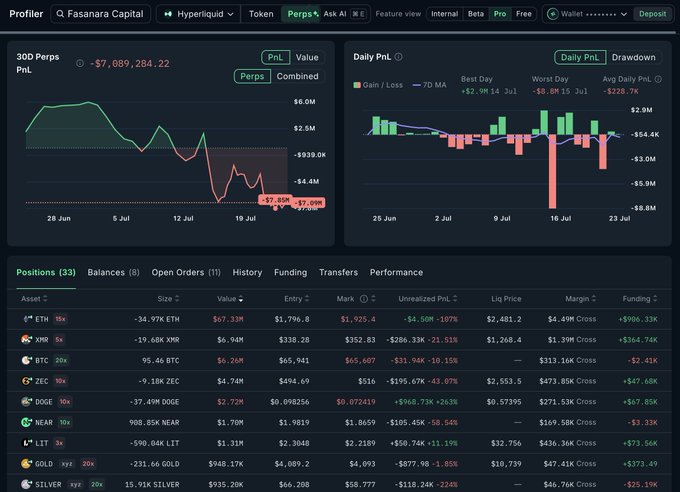Click the -$7,089,284.22 PnL total
The height and width of the screenshot is (492, 680).
pos(130,64)
